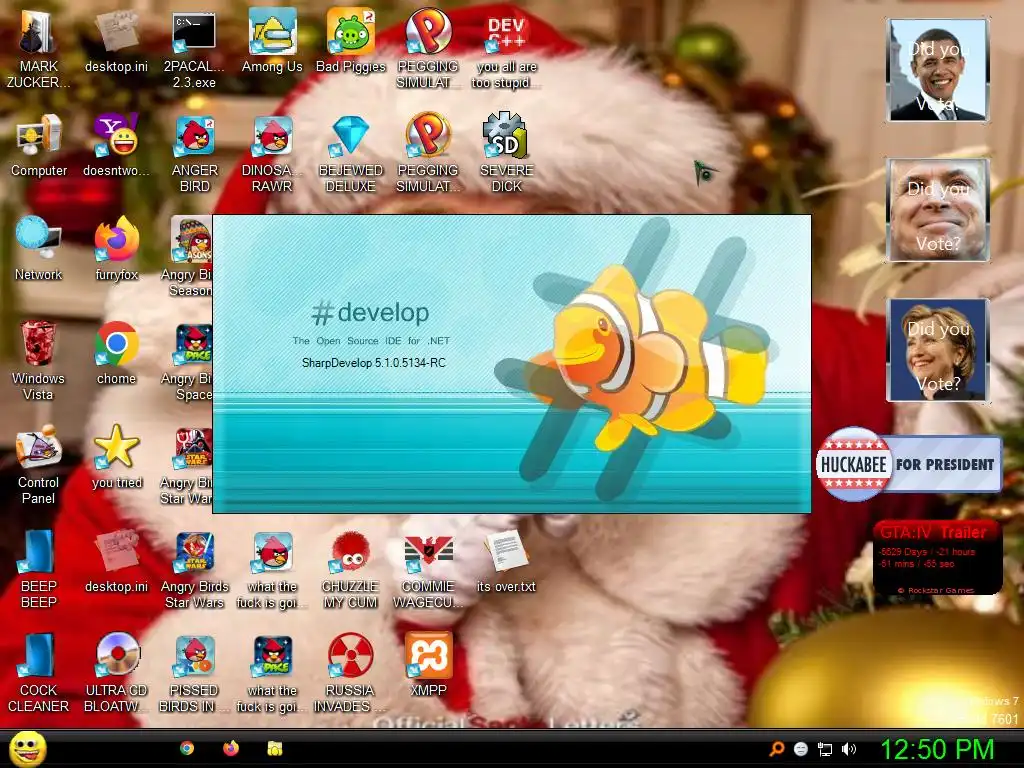Click the Obama 'Did you Vote?' gadget
This screenshot has height=768, width=1024.
click(938, 70)
